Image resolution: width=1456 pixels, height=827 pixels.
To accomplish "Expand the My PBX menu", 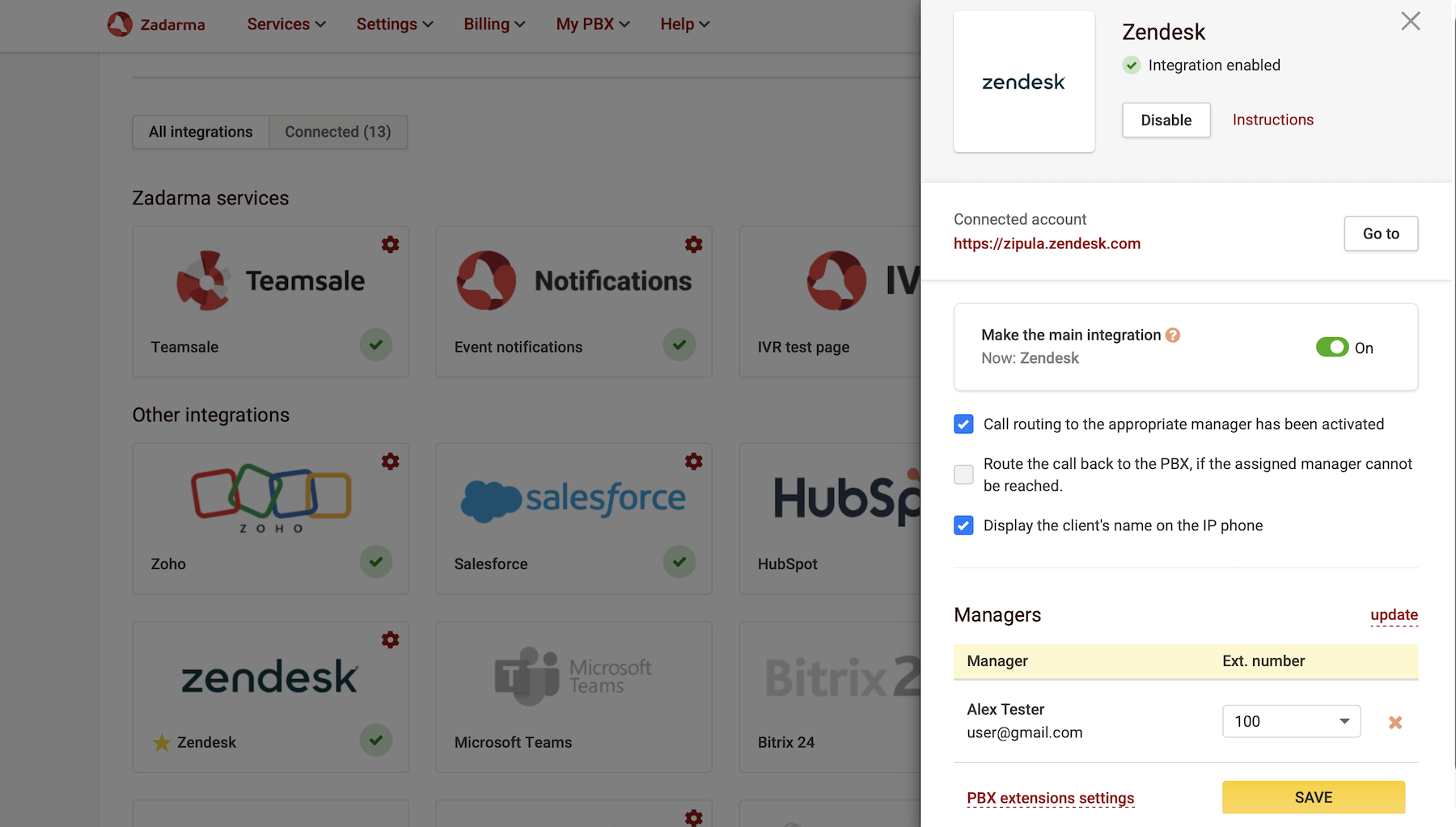I will pos(593,24).
